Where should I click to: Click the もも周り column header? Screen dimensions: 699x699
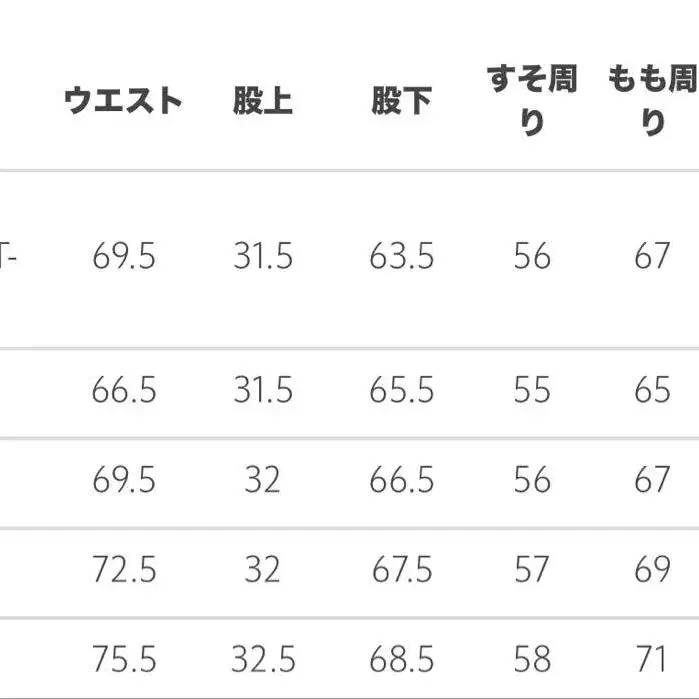[x=651, y=101]
